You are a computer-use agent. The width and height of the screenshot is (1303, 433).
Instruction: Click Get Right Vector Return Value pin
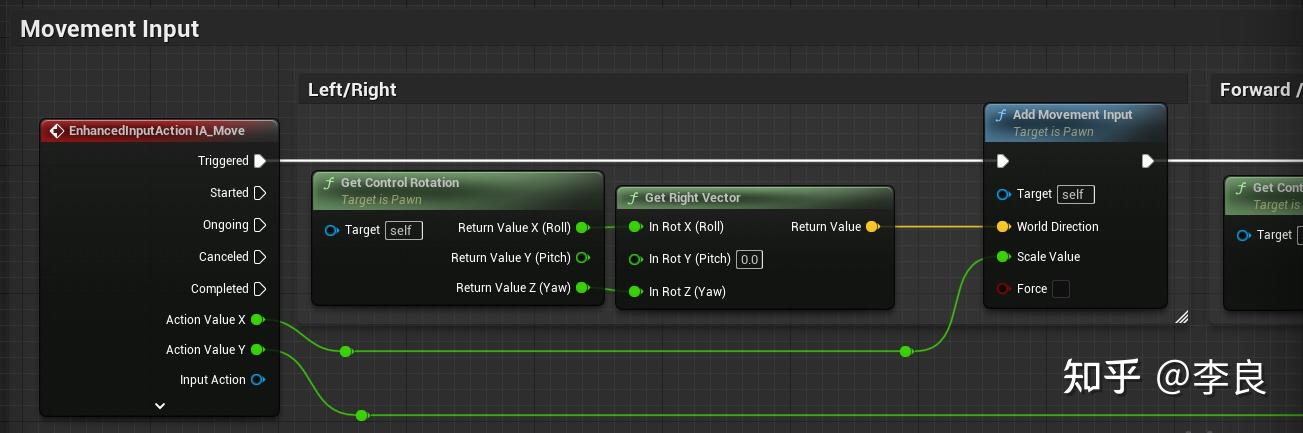click(x=872, y=227)
